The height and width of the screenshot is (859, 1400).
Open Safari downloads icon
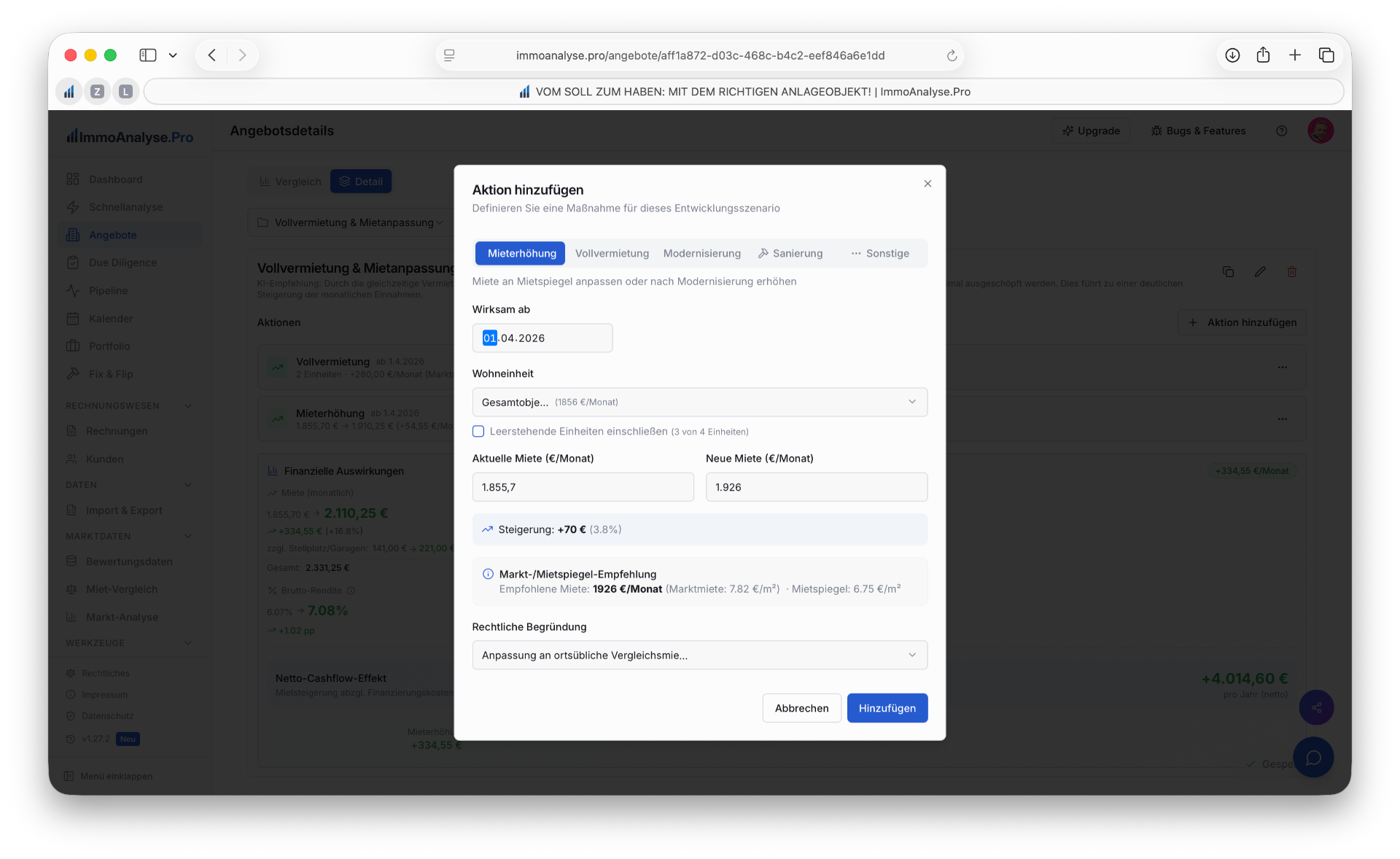1232,55
